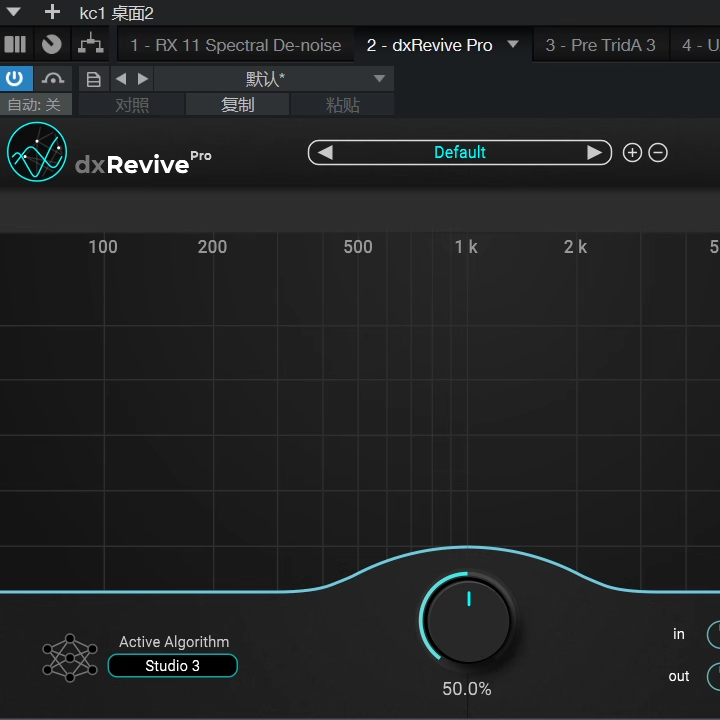This screenshot has height=720, width=720.
Task: Open dxRevive Pro tab dropdown arrow
Action: point(513,44)
